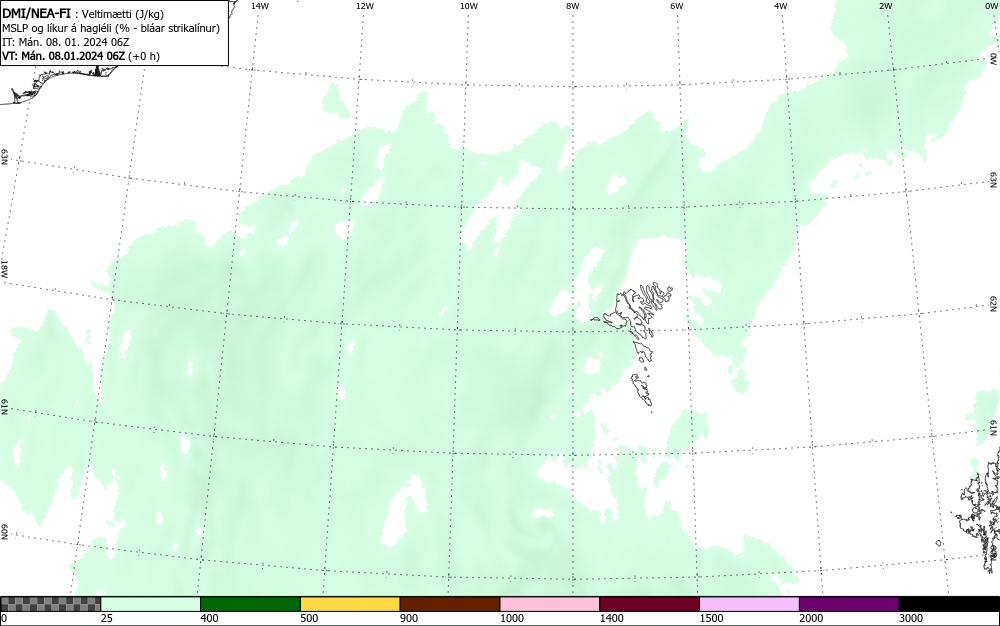Pick the dark green 400–500 legend swatch
Viewport: 1000px width, 626px height.
click(250, 604)
